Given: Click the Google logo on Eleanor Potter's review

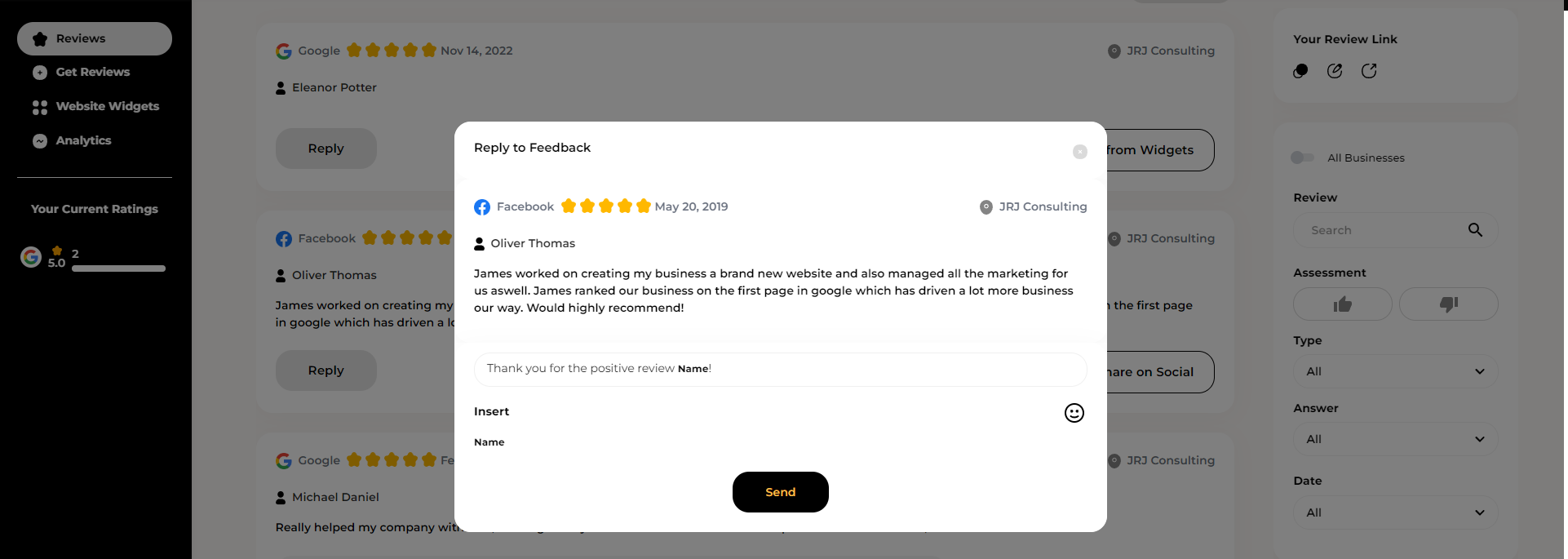Looking at the screenshot, I should click(283, 51).
